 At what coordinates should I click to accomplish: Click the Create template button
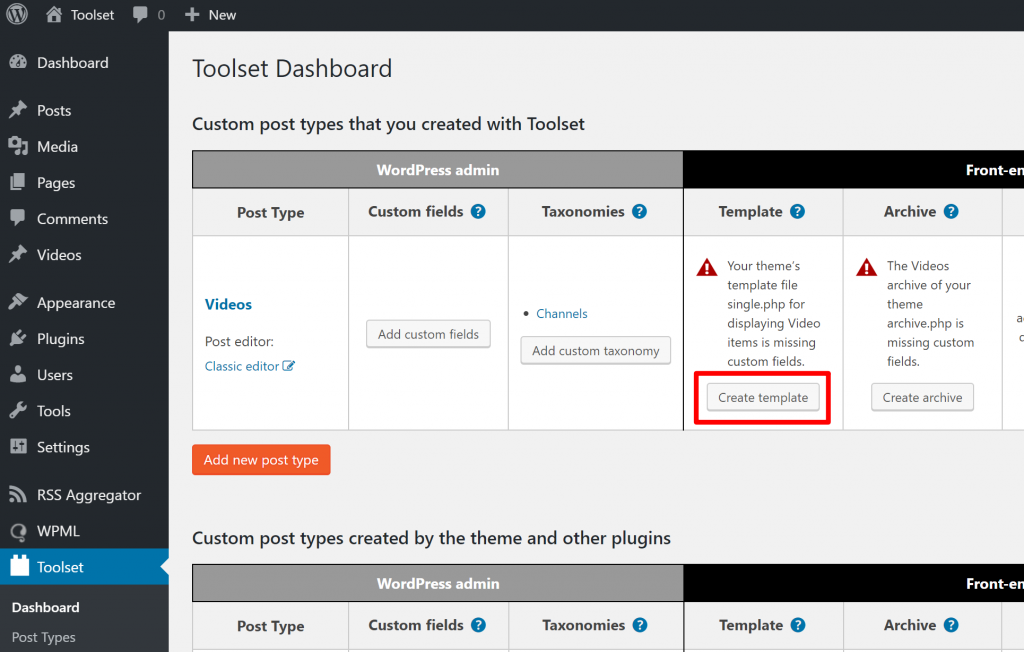tap(763, 397)
